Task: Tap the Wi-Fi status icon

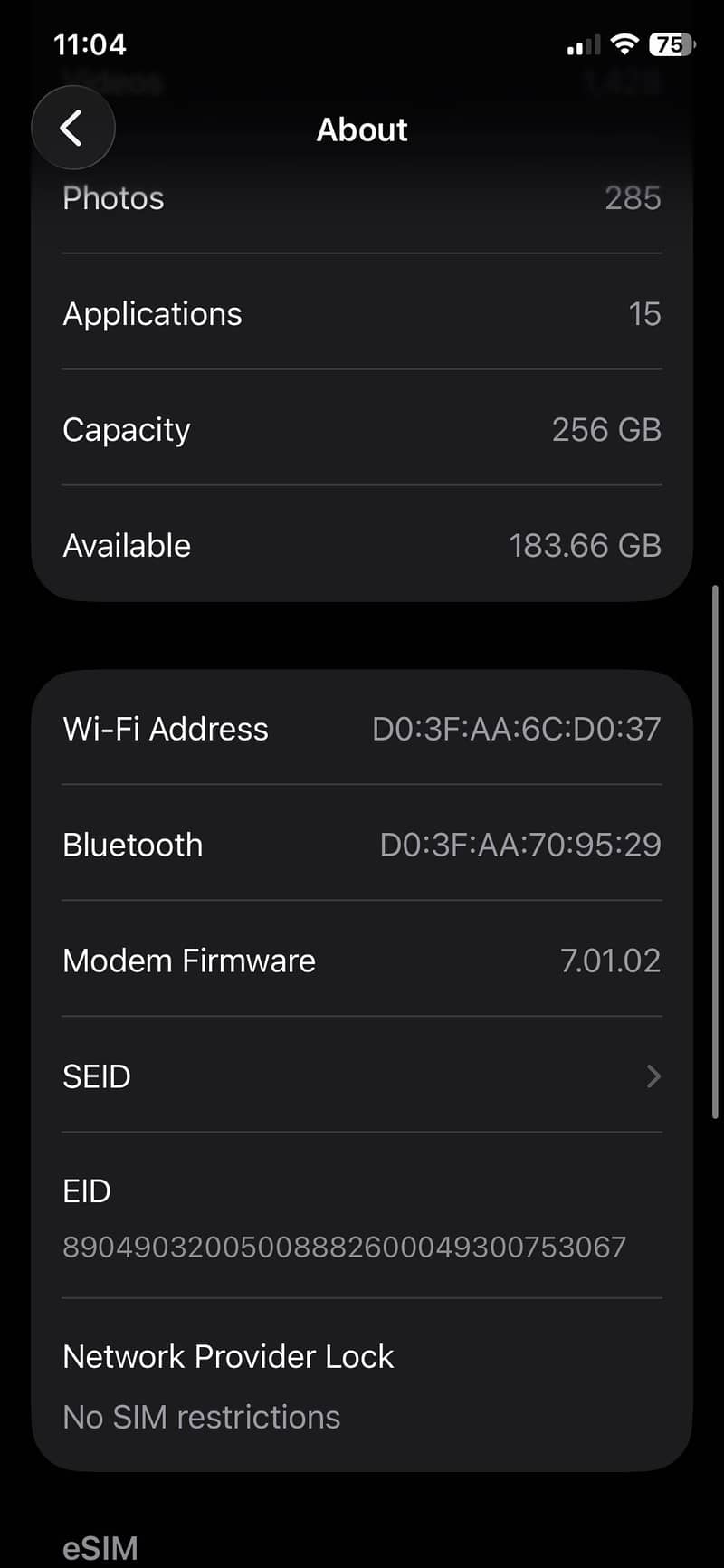Action: 624,43
